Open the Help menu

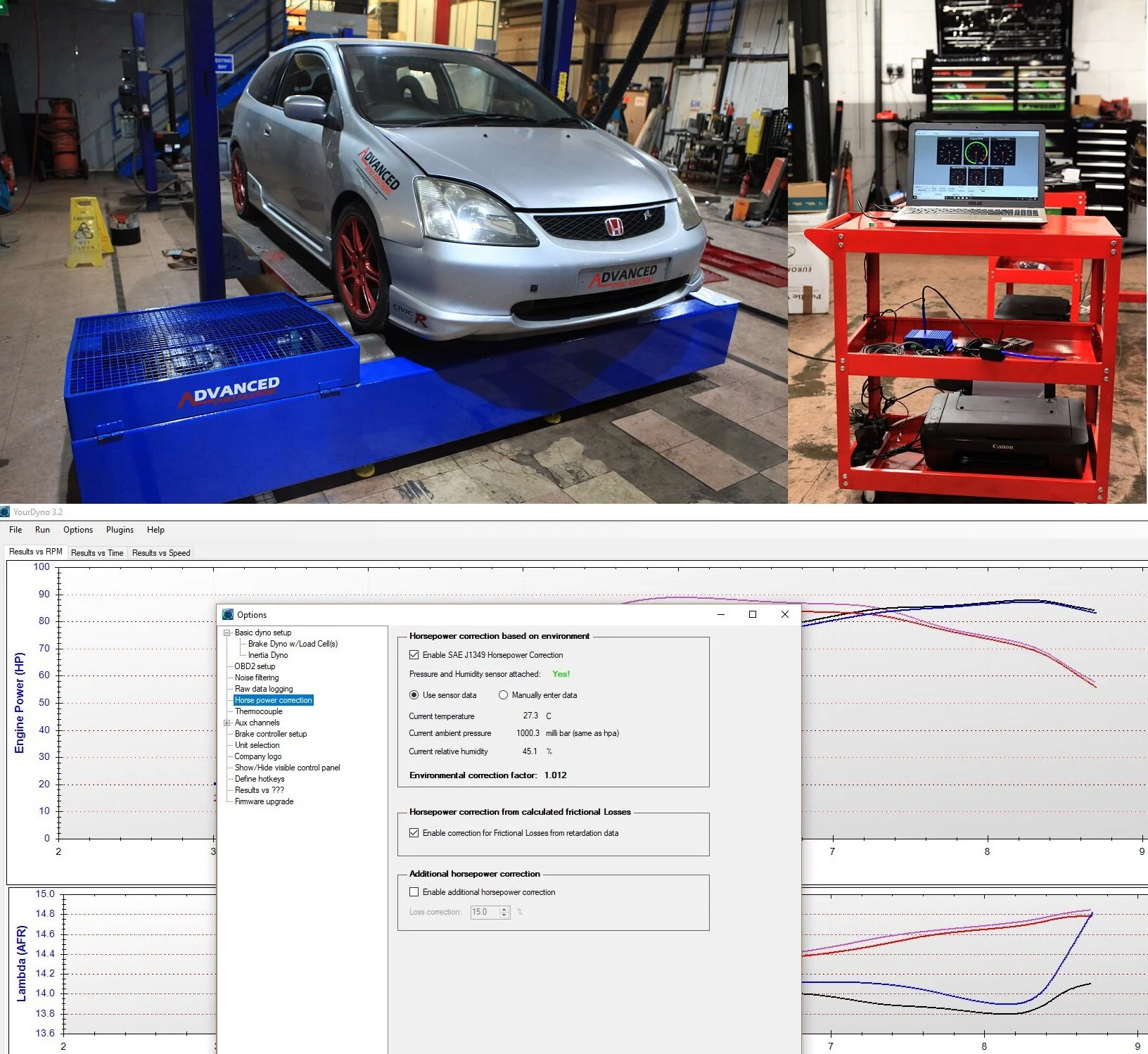pyautogui.click(x=155, y=530)
